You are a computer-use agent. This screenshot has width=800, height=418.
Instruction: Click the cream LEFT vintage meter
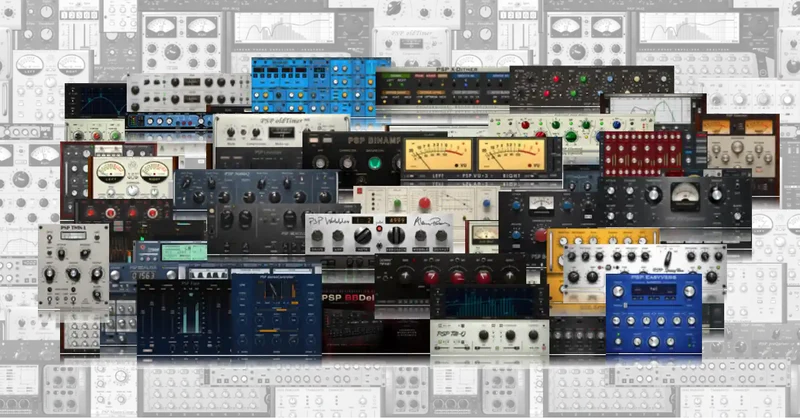pyautogui.click(x=111, y=174)
